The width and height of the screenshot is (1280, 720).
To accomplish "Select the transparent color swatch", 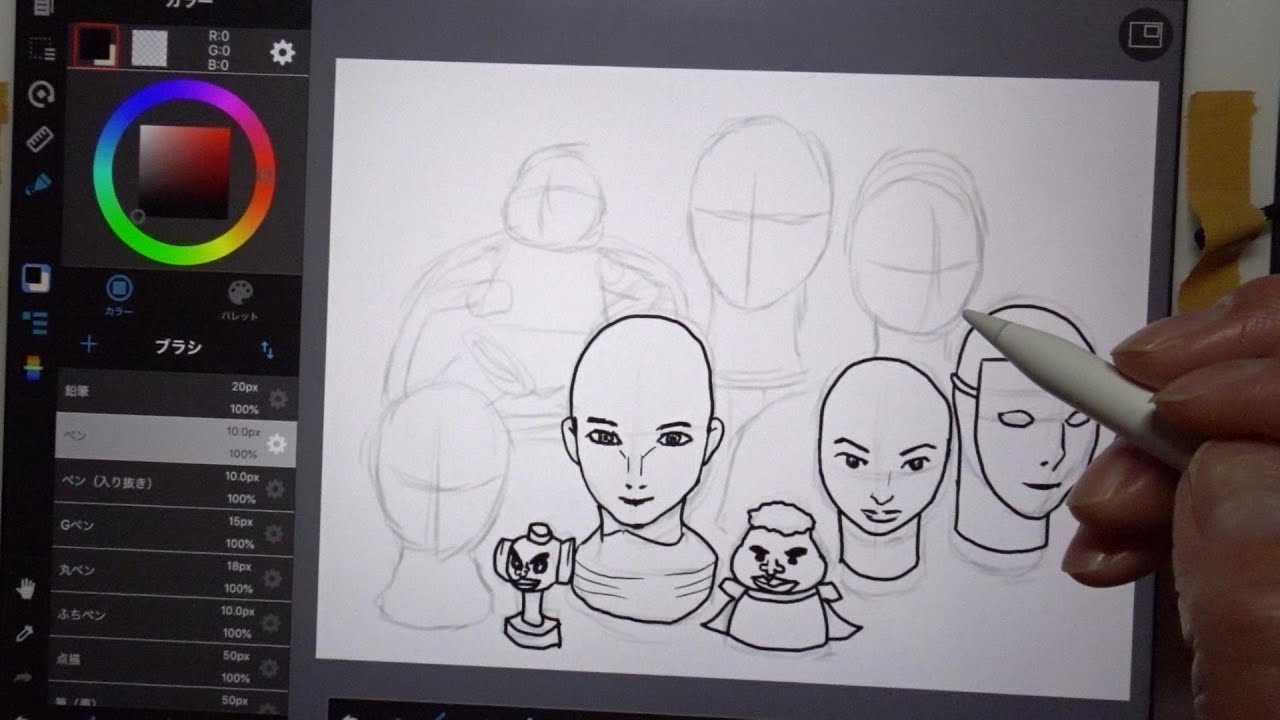I will [149, 47].
